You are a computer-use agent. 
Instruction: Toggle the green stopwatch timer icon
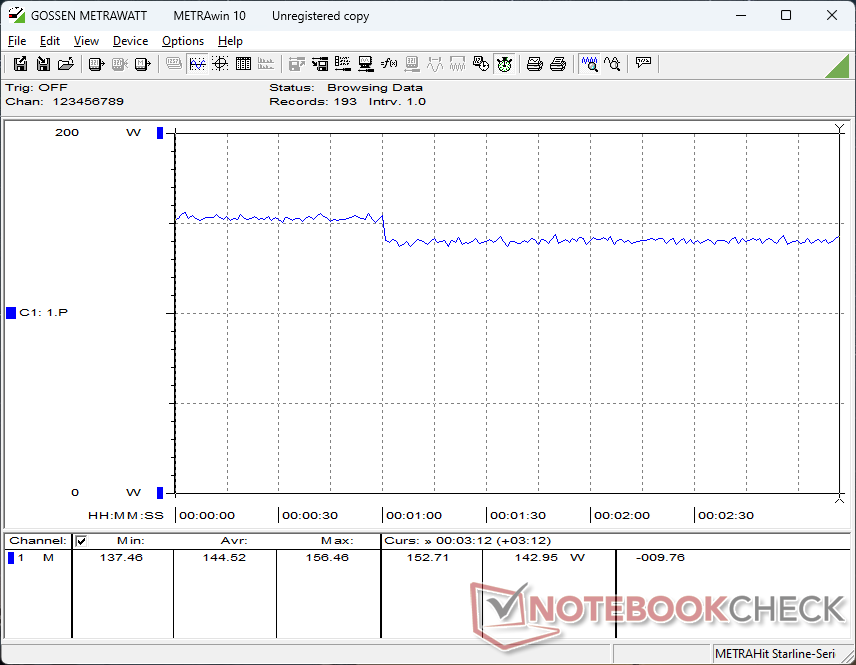click(x=504, y=64)
